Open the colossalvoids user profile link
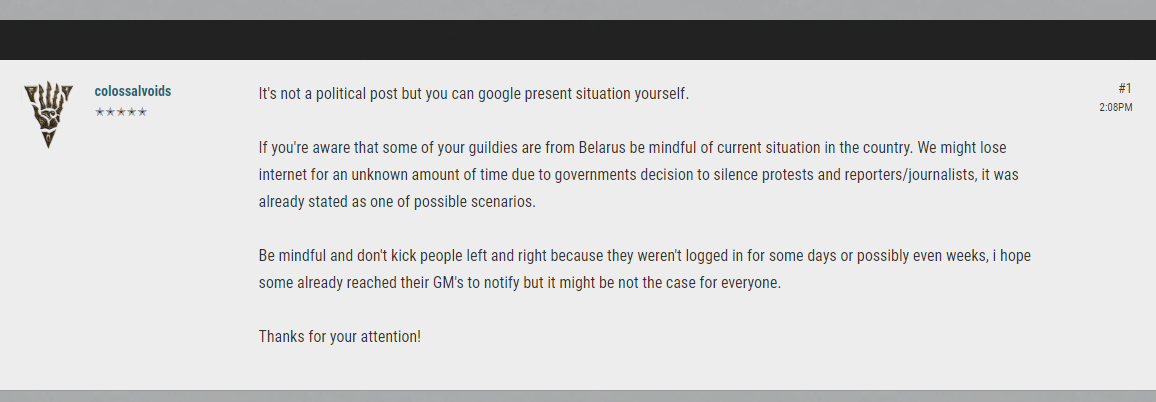 pos(132,91)
